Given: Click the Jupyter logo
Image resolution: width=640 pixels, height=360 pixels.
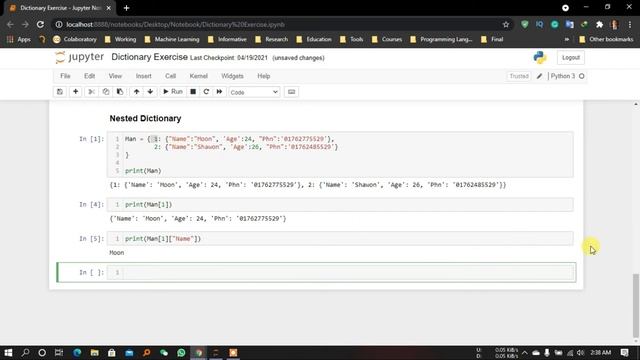Looking at the screenshot, I should [80, 57].
